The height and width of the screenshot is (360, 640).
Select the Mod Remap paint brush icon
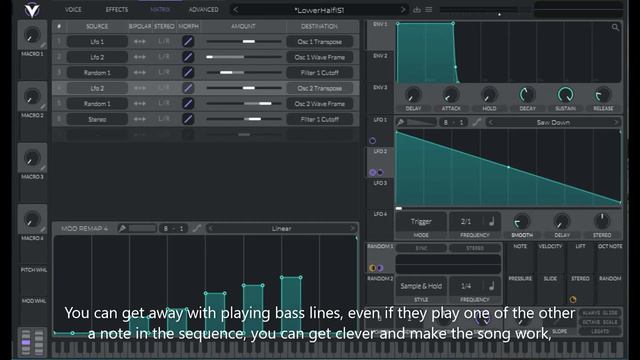coord(122,228)
